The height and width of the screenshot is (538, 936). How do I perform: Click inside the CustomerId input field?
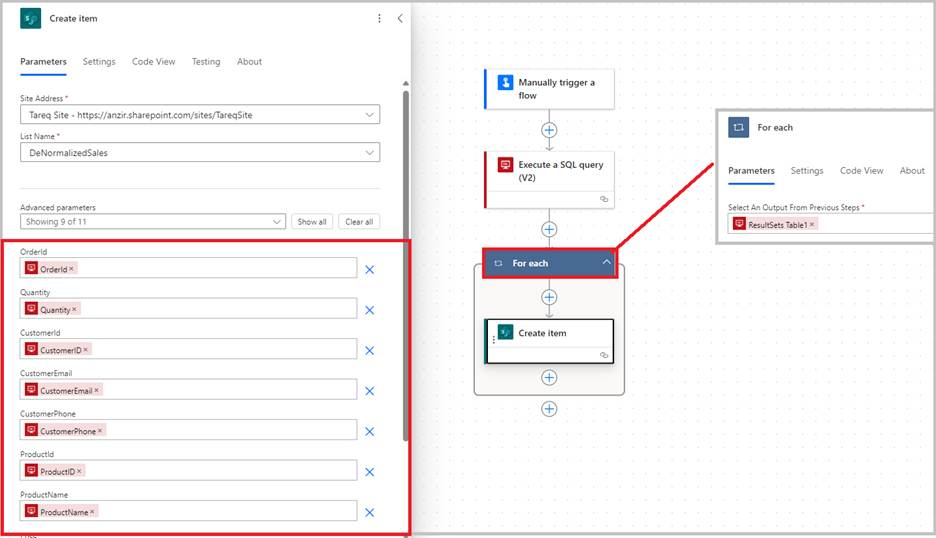click(189, 349)
